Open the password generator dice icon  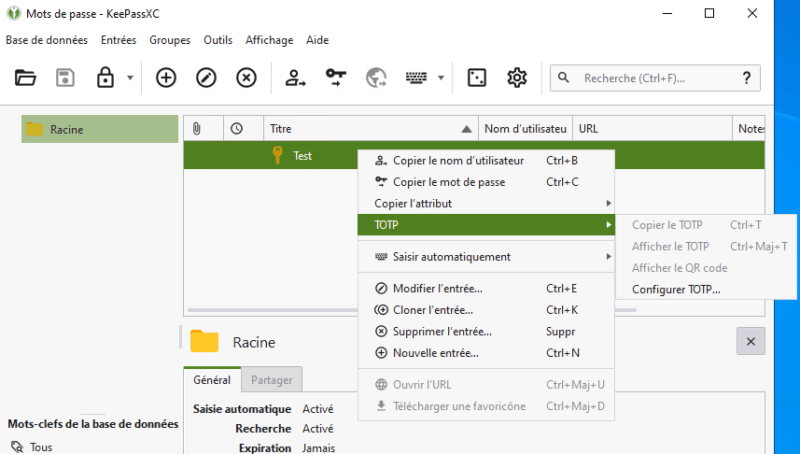click(477, 78)
